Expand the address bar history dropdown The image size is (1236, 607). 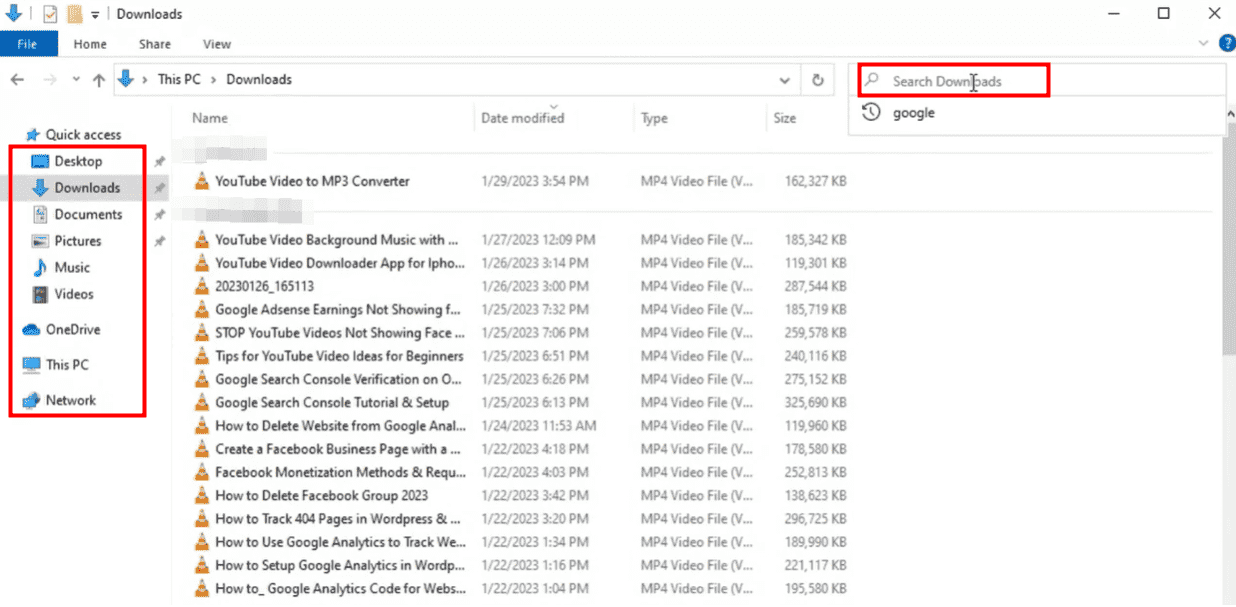tap(784, 80)
